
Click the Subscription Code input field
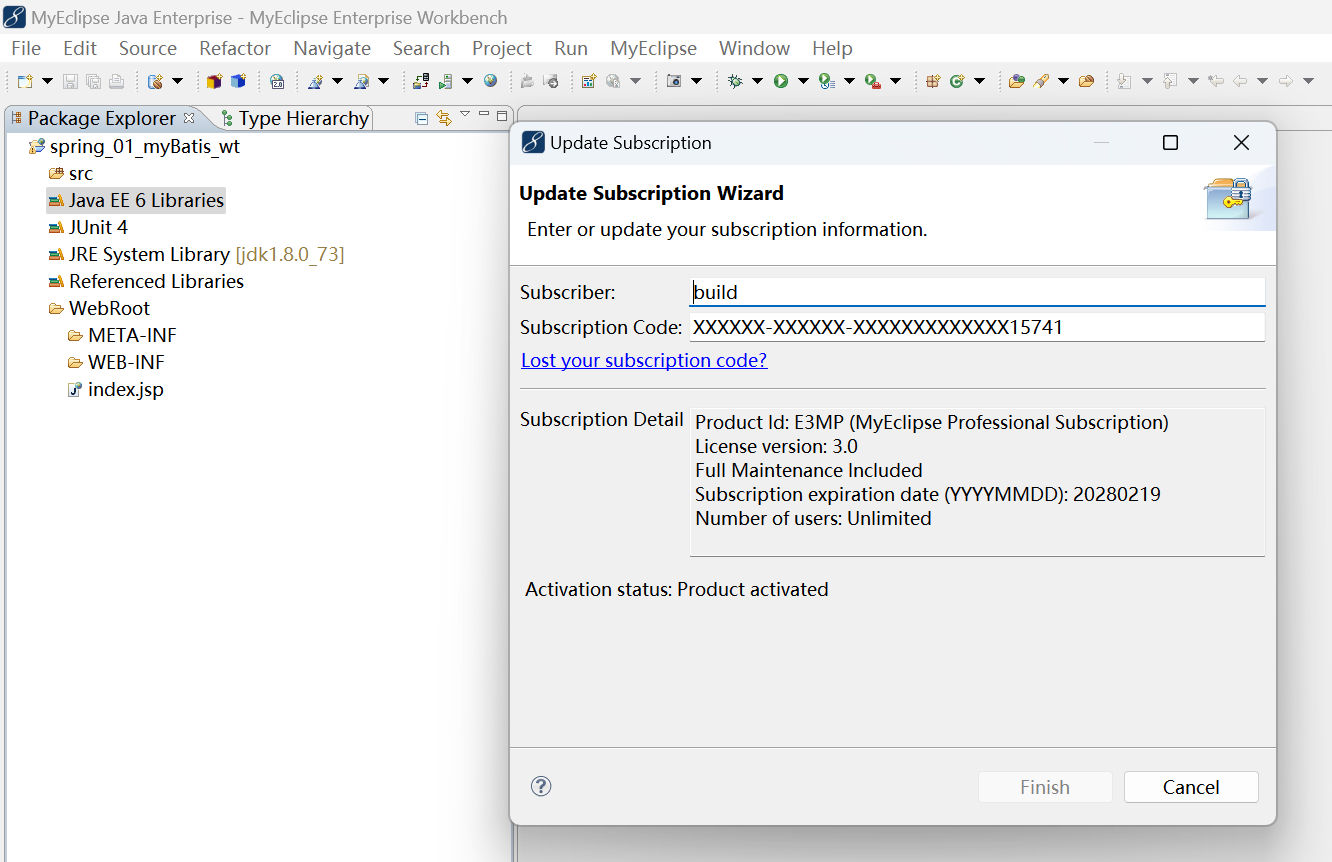978,327
